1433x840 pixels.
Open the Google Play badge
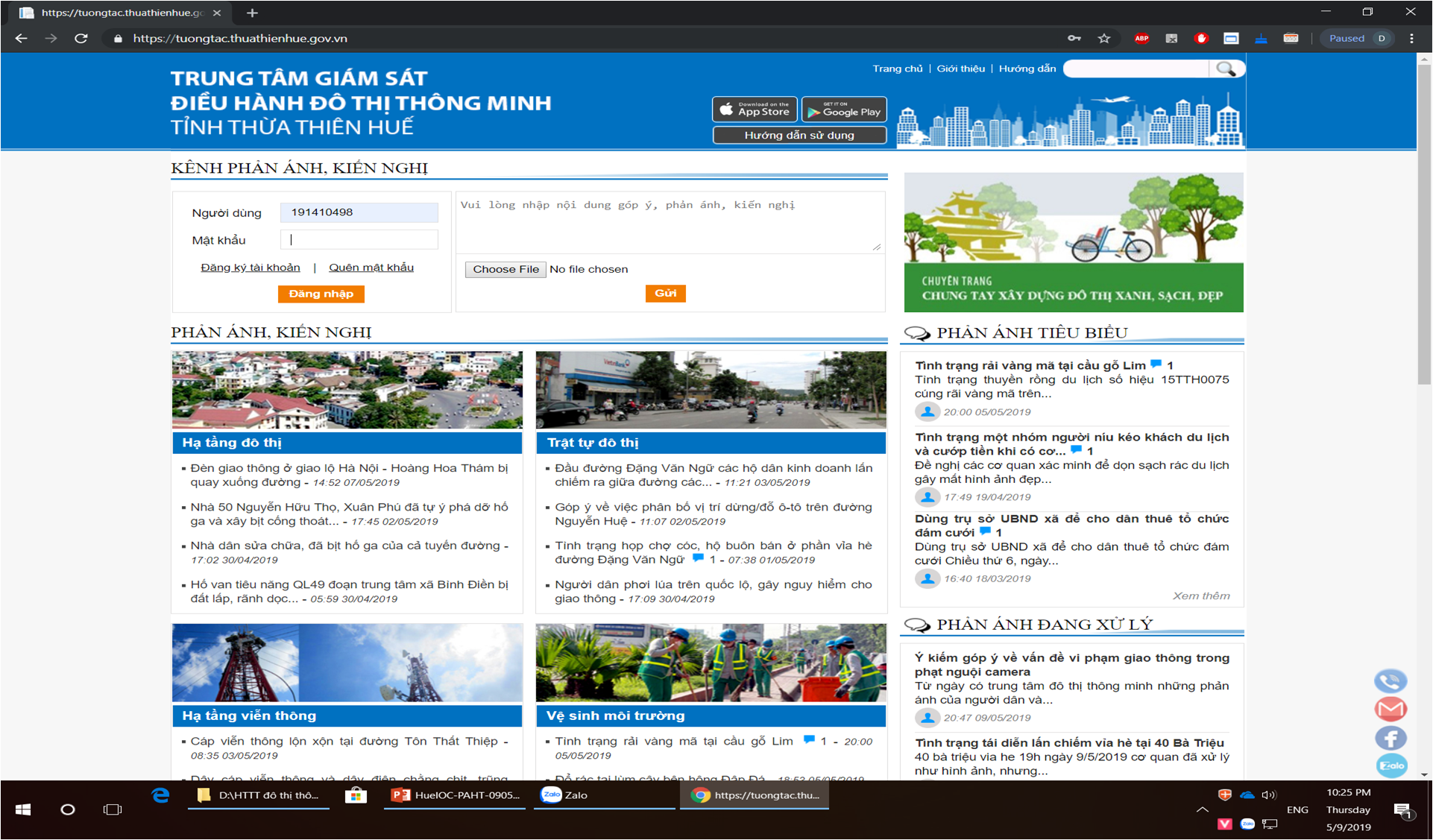844,110
